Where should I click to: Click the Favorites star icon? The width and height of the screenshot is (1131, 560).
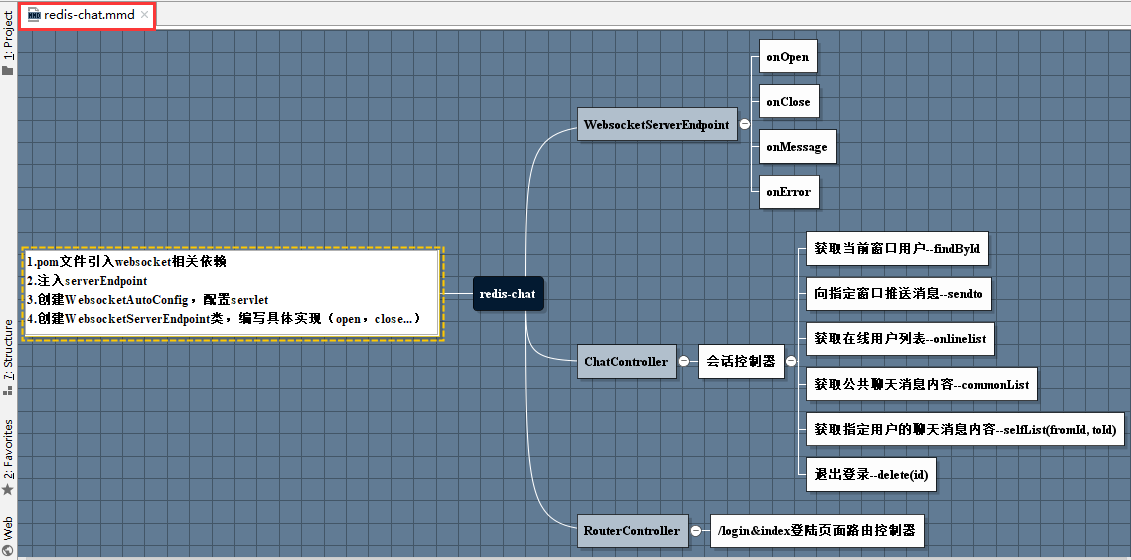[8, 490]
